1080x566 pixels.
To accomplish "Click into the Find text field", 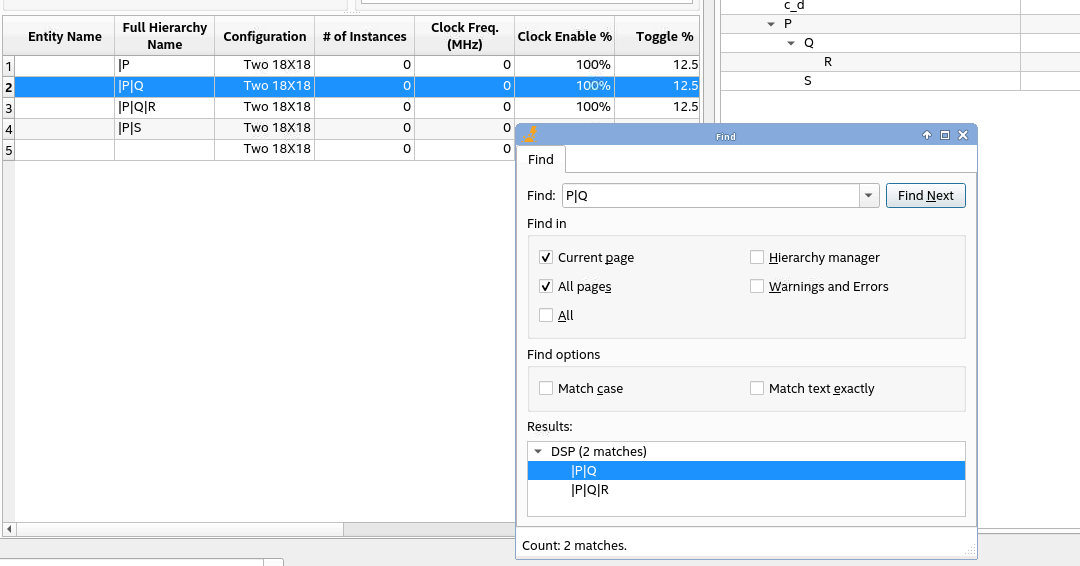I will (x=710, y=196).
